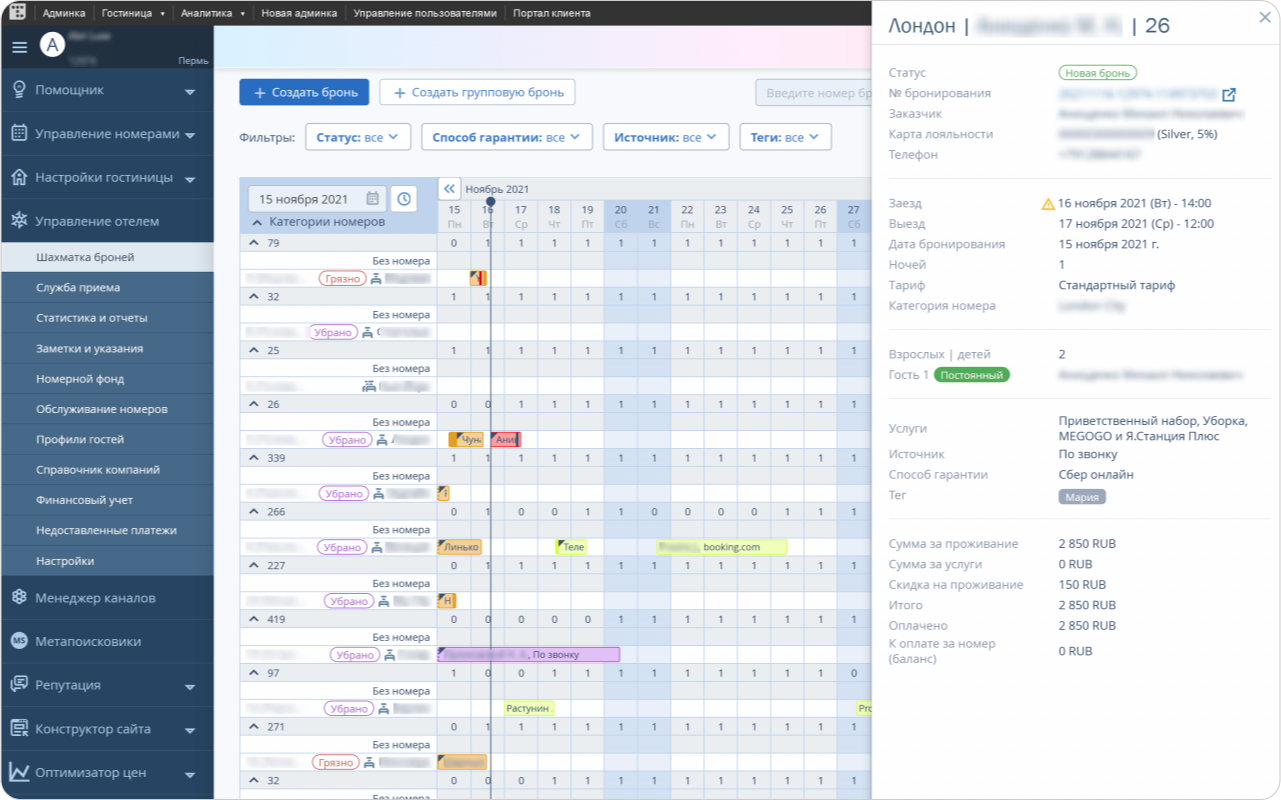The height and width of the screenshot is (800, 1281).
Task: Click the round A account logo
Action: pyautogui.click(x=51, y=45)
